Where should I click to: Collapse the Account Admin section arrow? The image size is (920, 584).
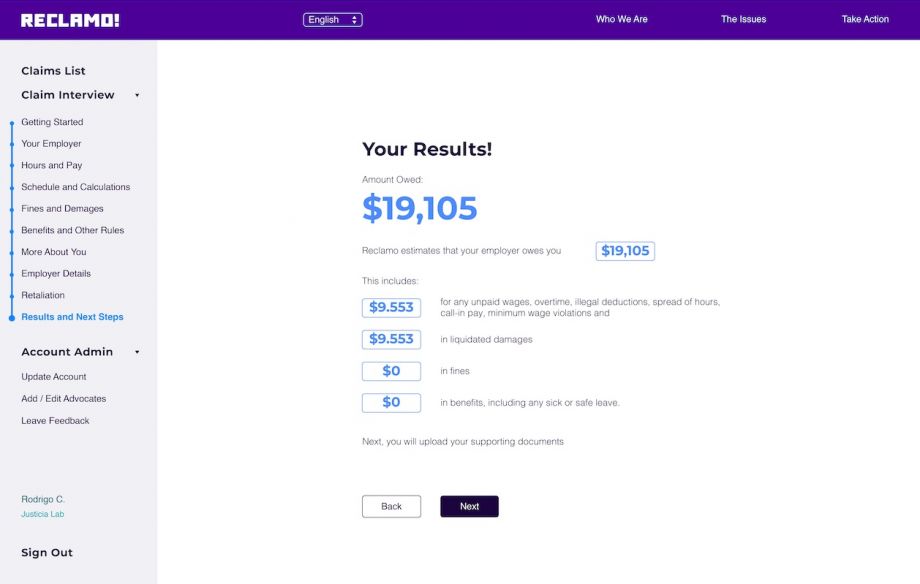(x=137, y=352)
